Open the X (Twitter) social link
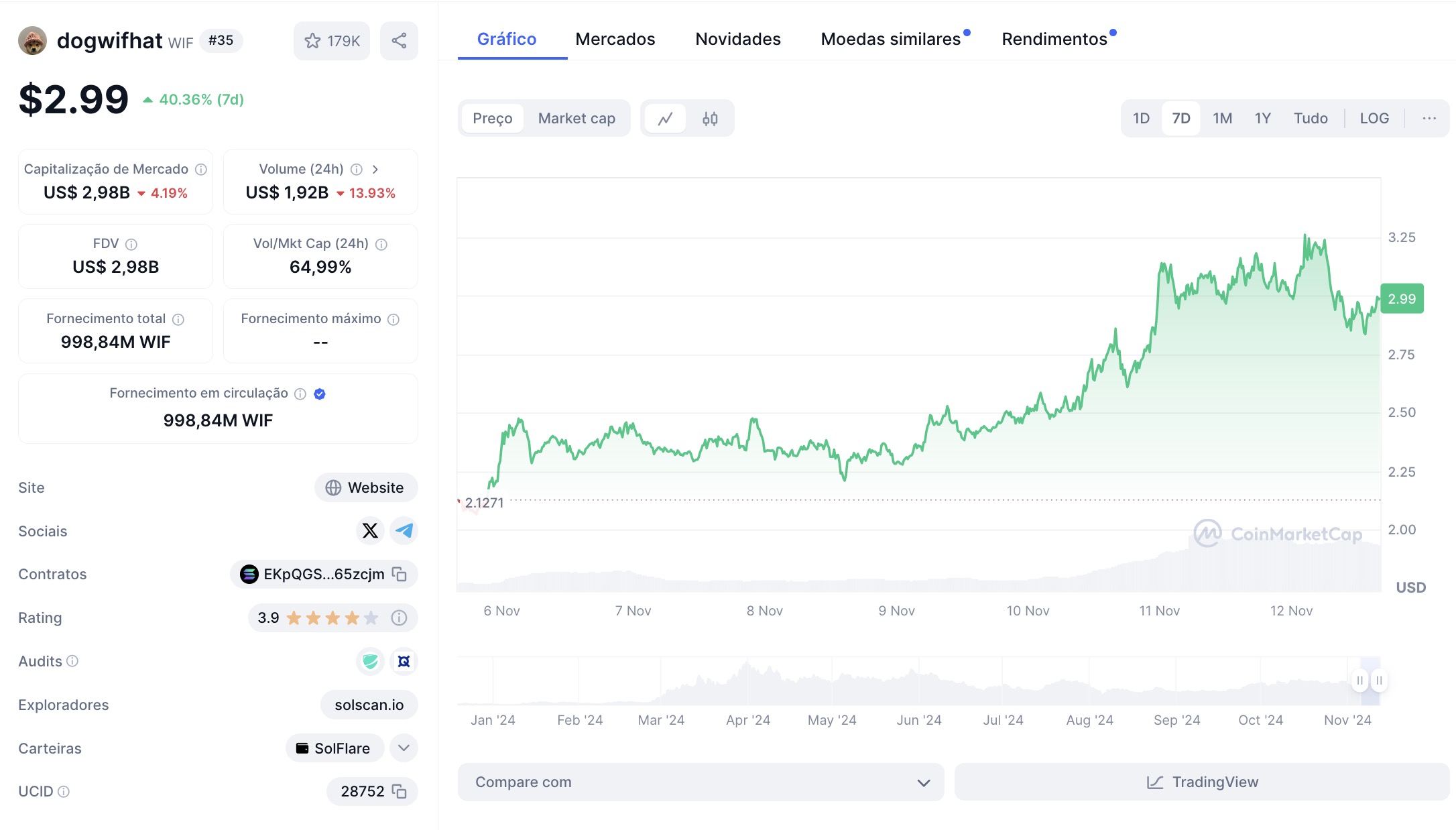Viewport: 1456px width, 830px height. 370,530
